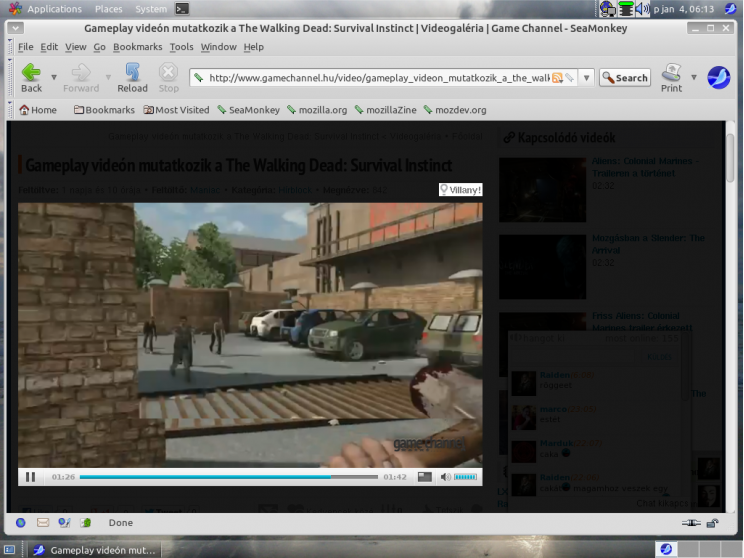Click the network monitor icon in system tray
Viewport: 744px width, 558px height.
click(x=626, y=9)
